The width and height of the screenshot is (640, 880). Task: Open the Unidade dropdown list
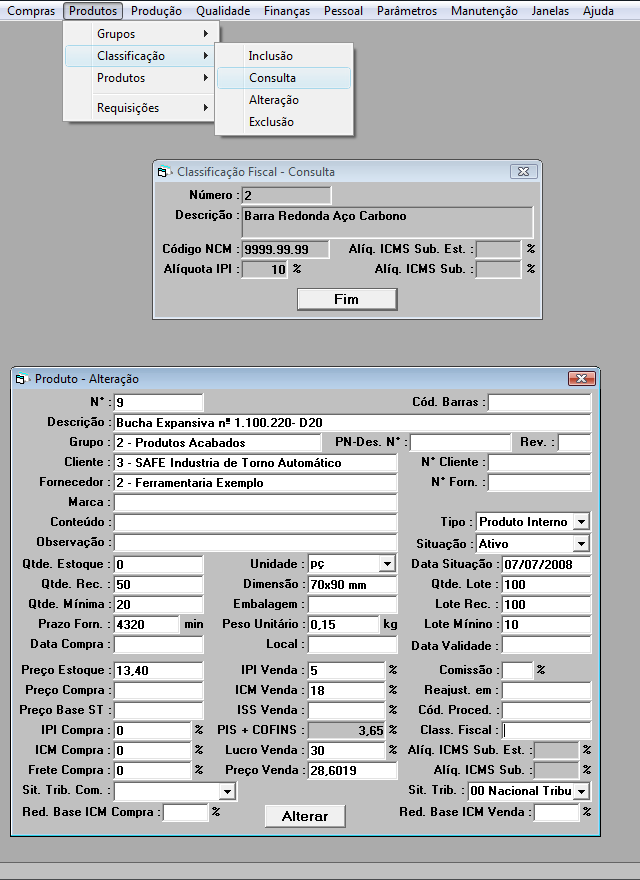point(387,565)
